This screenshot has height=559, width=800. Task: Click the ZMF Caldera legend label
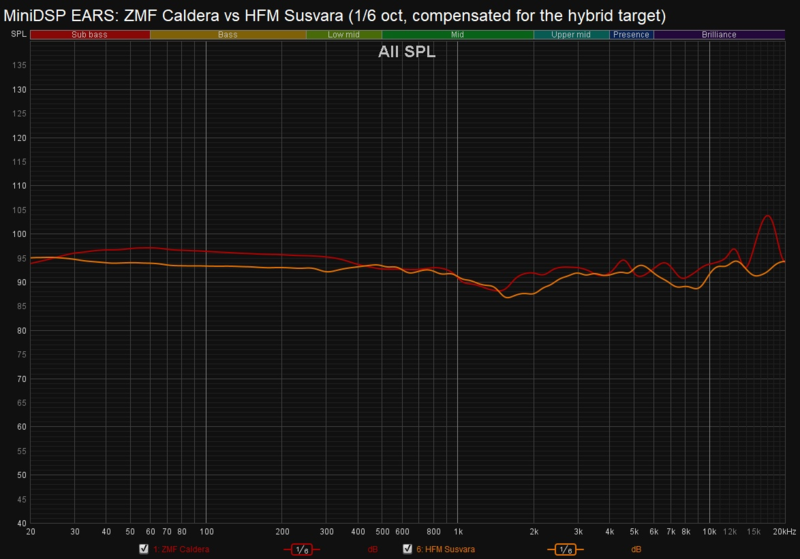183,549
